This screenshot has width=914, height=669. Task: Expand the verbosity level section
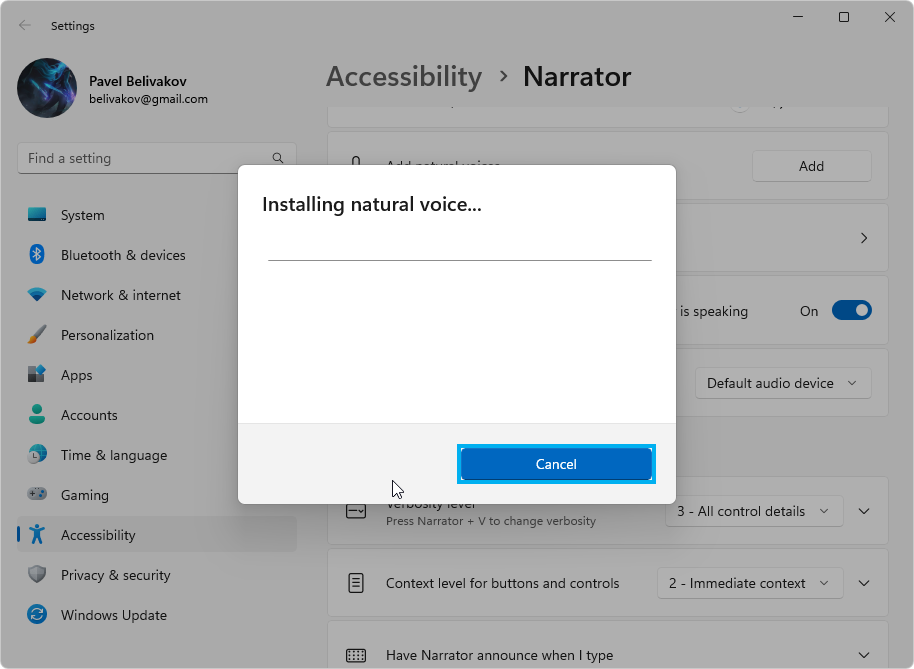(864, 511)
